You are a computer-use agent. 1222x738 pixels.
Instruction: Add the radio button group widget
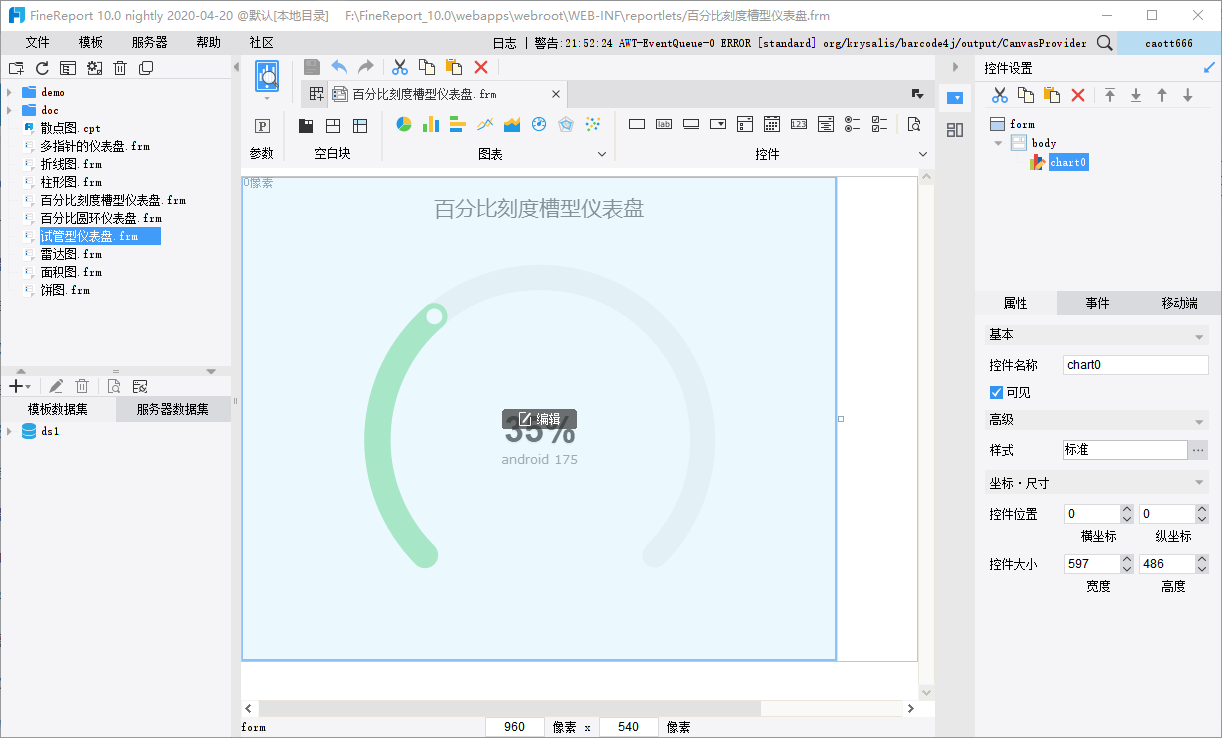coord(853,125)
